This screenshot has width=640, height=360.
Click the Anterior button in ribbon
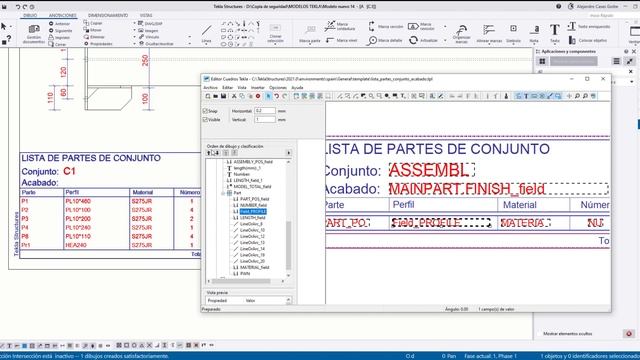coord(59,24)
